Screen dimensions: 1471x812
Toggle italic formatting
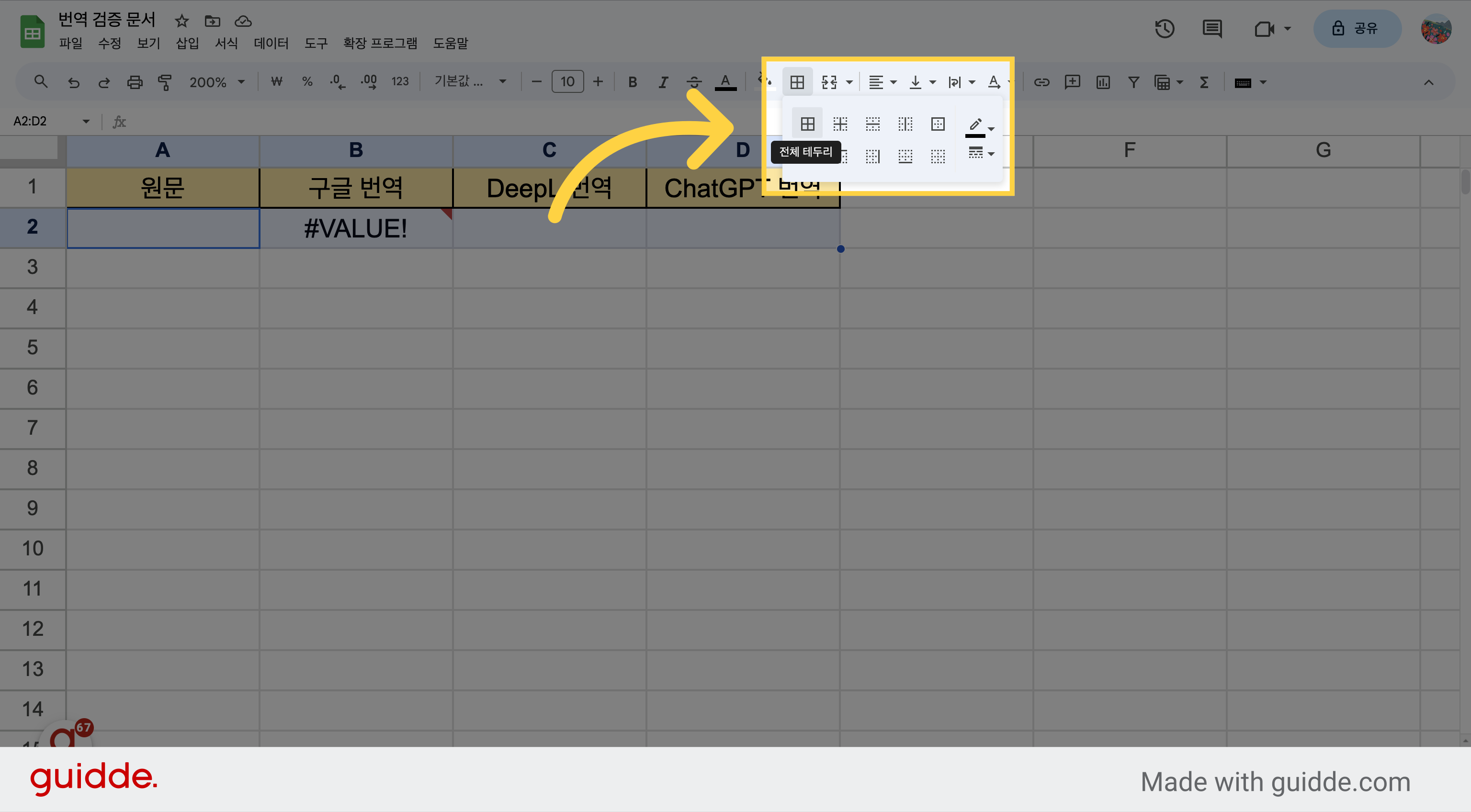pyautogui.click(x=663, y=82)
